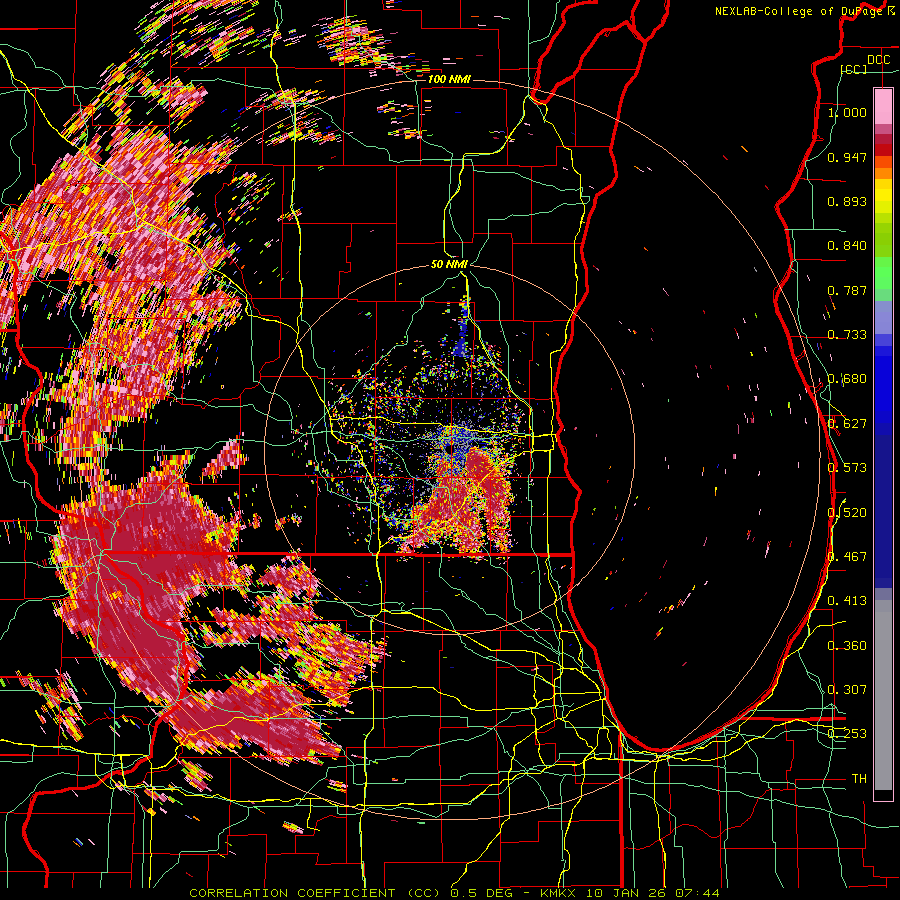Pick the bright green color bar segment
The width and height of the screenshot is (900, 900).
click(x=883, y=272)
